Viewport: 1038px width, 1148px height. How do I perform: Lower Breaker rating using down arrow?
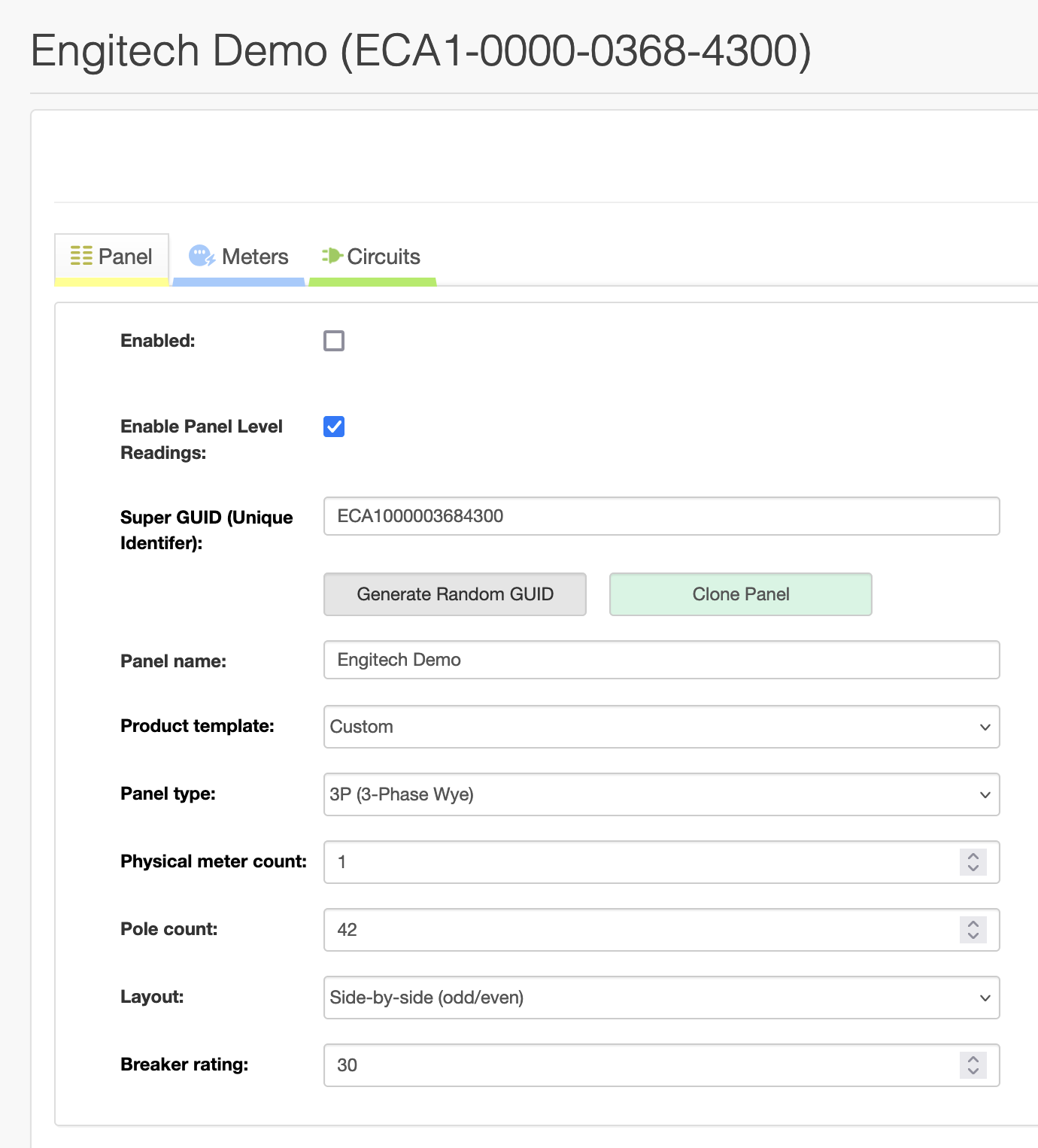tap(973, 1071)
